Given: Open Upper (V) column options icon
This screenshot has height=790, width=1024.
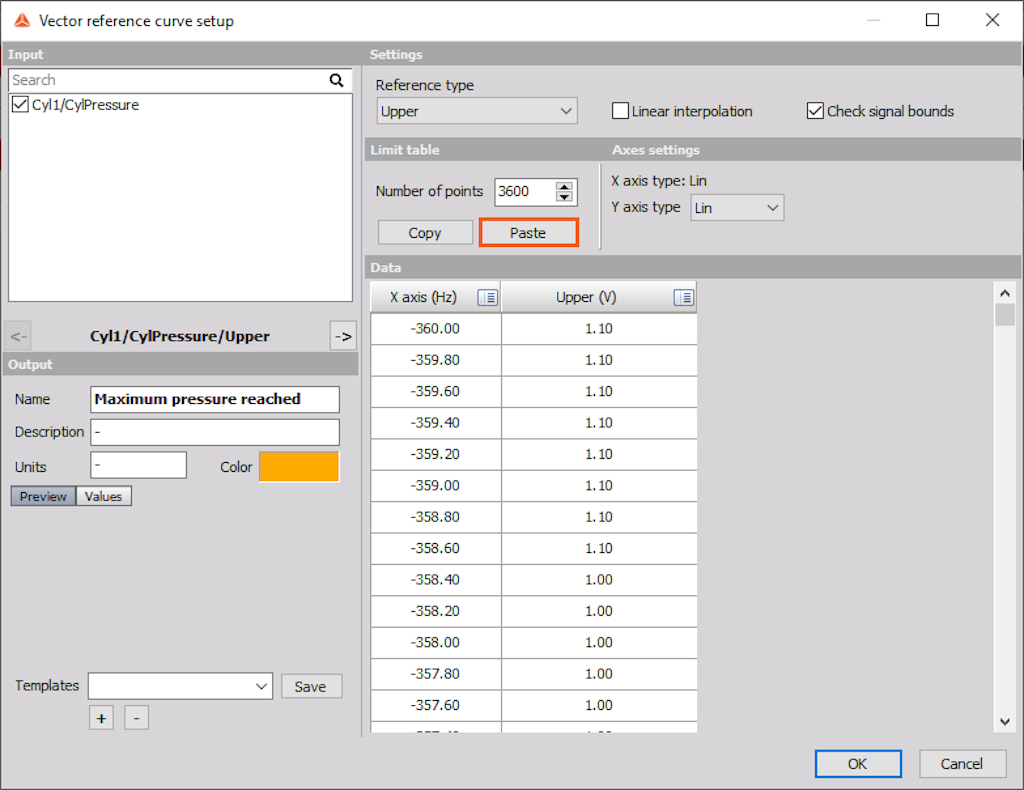Looking at the screenshot, I should pos(683,298).
